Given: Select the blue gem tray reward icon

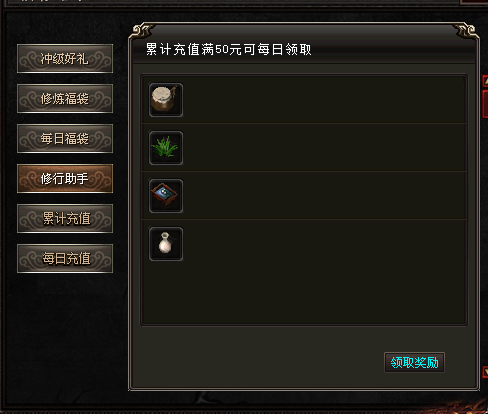Looking at the screenshot, I should pyautogui.click(x=166, y=196).
